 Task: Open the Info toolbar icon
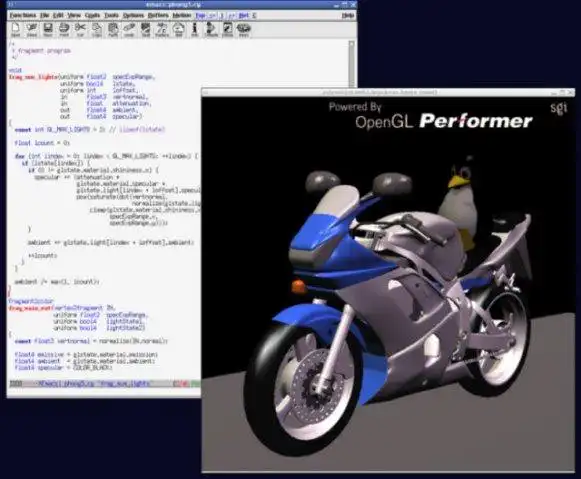pos(195,30)
